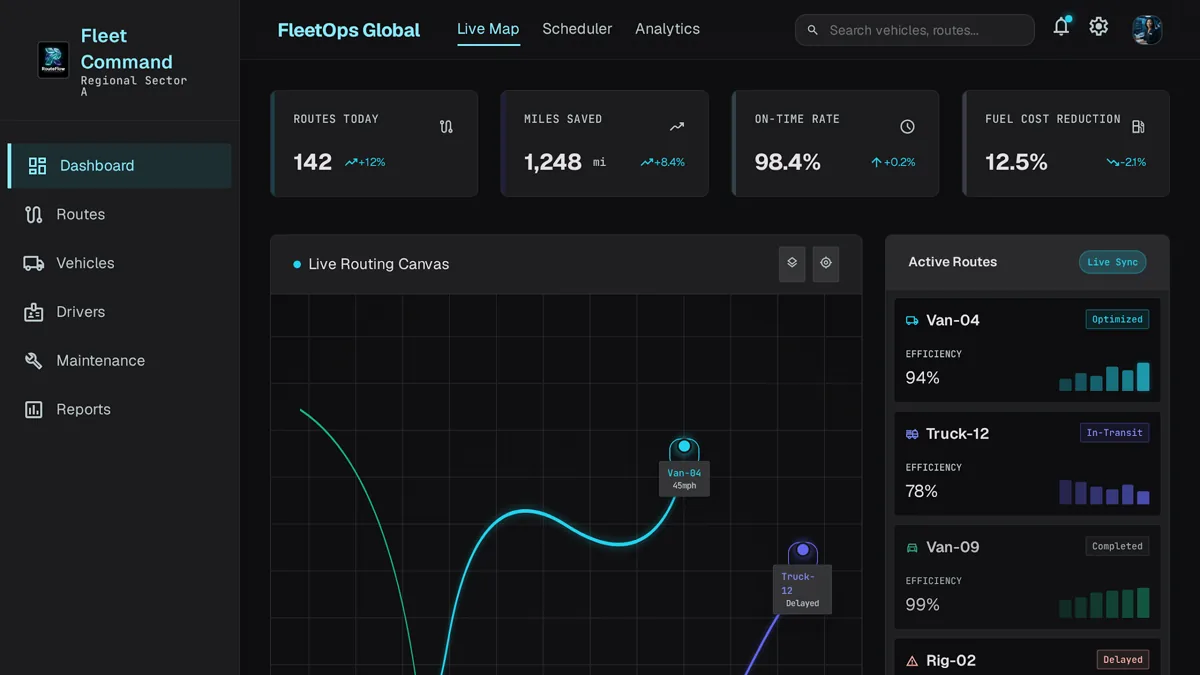Select the Fuel Cost Reduction value 12.5%
Screen dimensions: 1200x675
coord(1017,162)
